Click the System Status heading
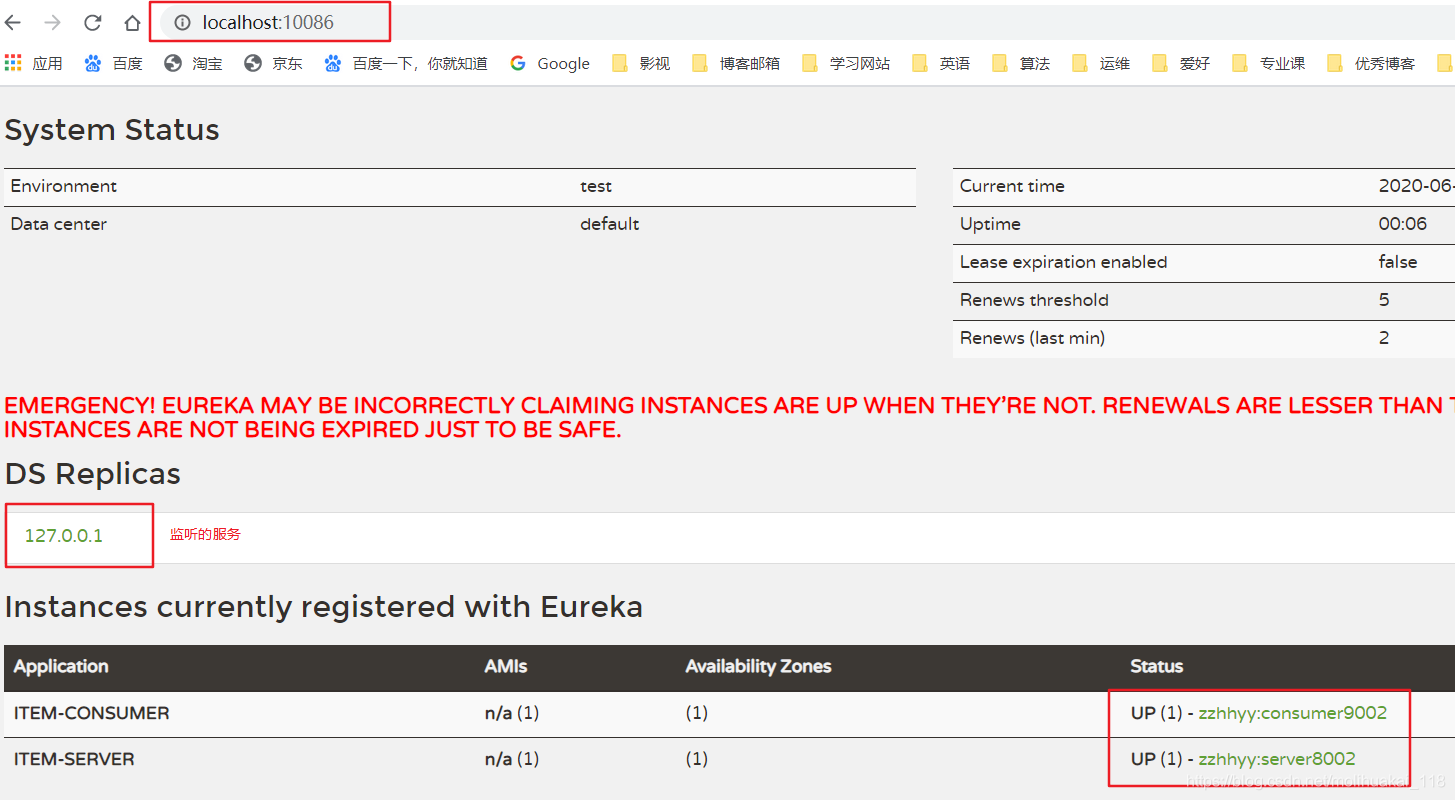The width and height of the screenshot is (1455, 800). pyautogui.click(x=112, y=130)
